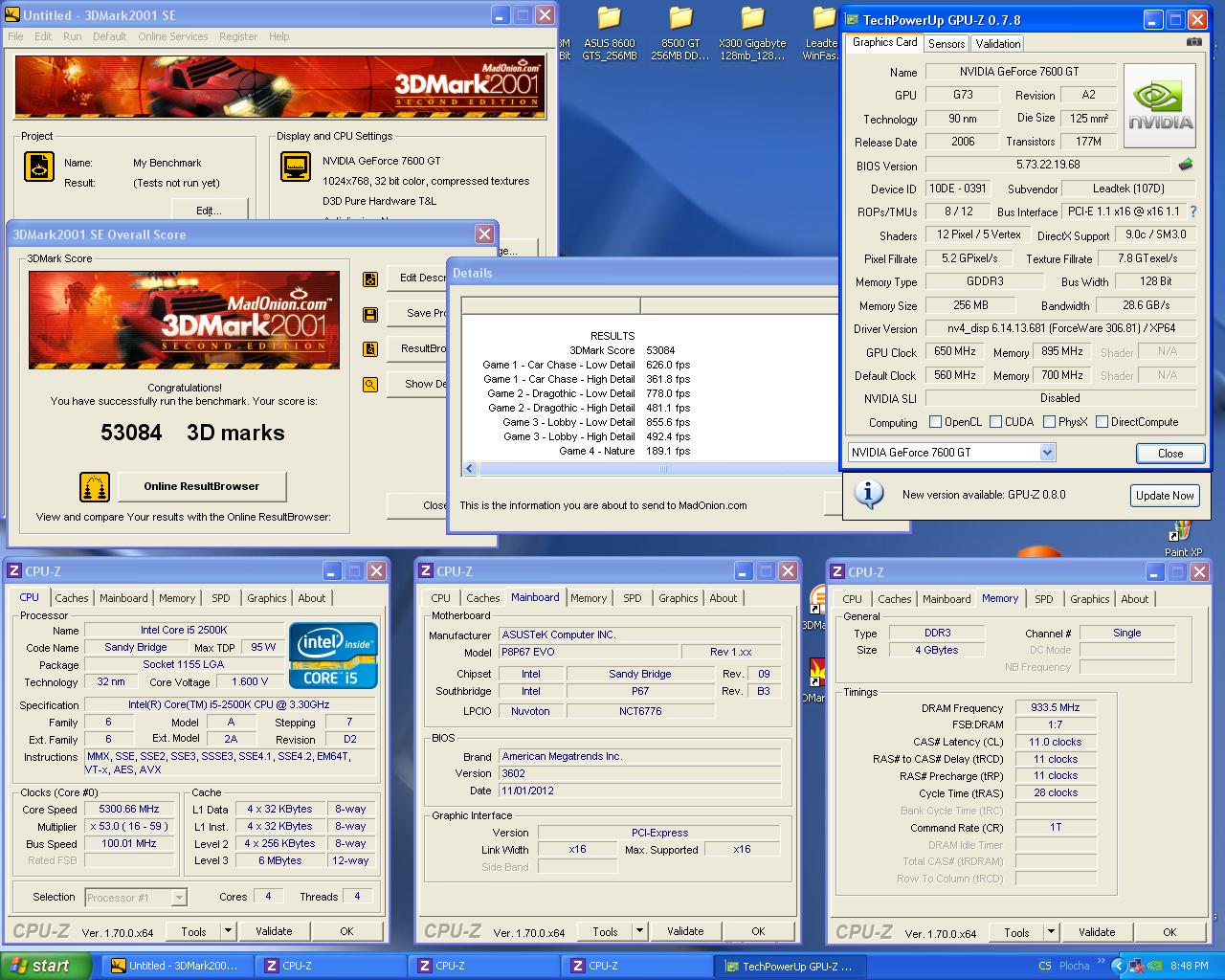Viewport: 1225px width, 980px height.
Task: Click the NVIDIA tray icon in the taskbar
Action: point(1154,966)
